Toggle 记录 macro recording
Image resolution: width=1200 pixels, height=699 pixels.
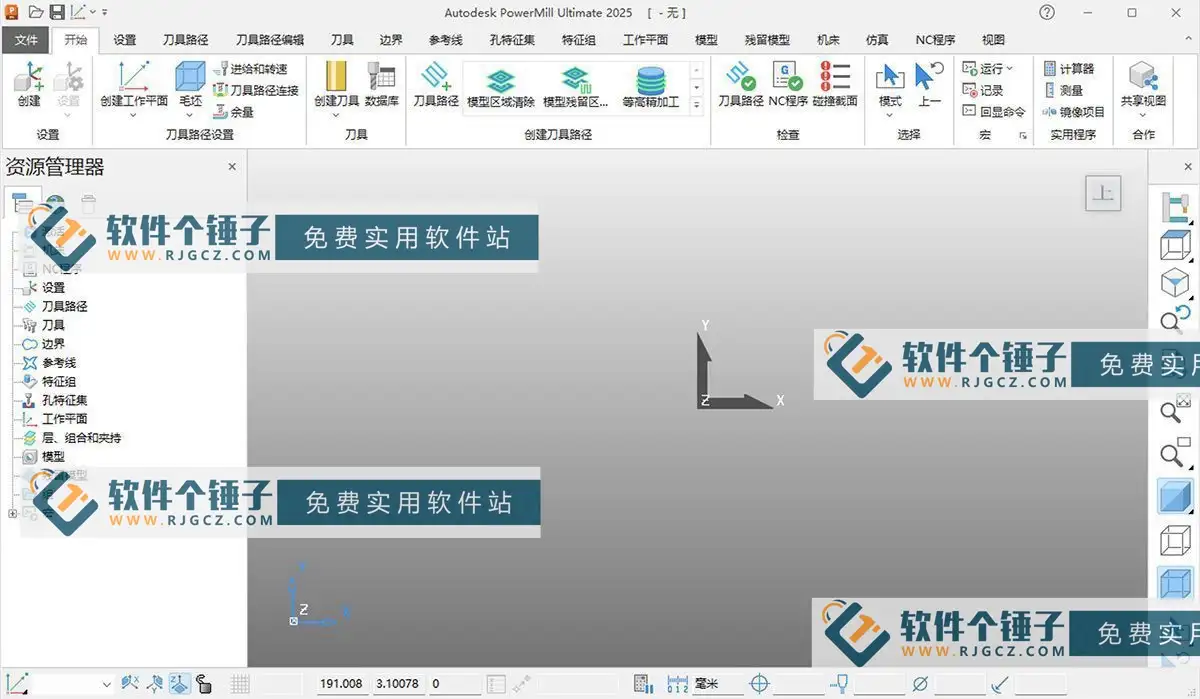(x=983, y=90)
